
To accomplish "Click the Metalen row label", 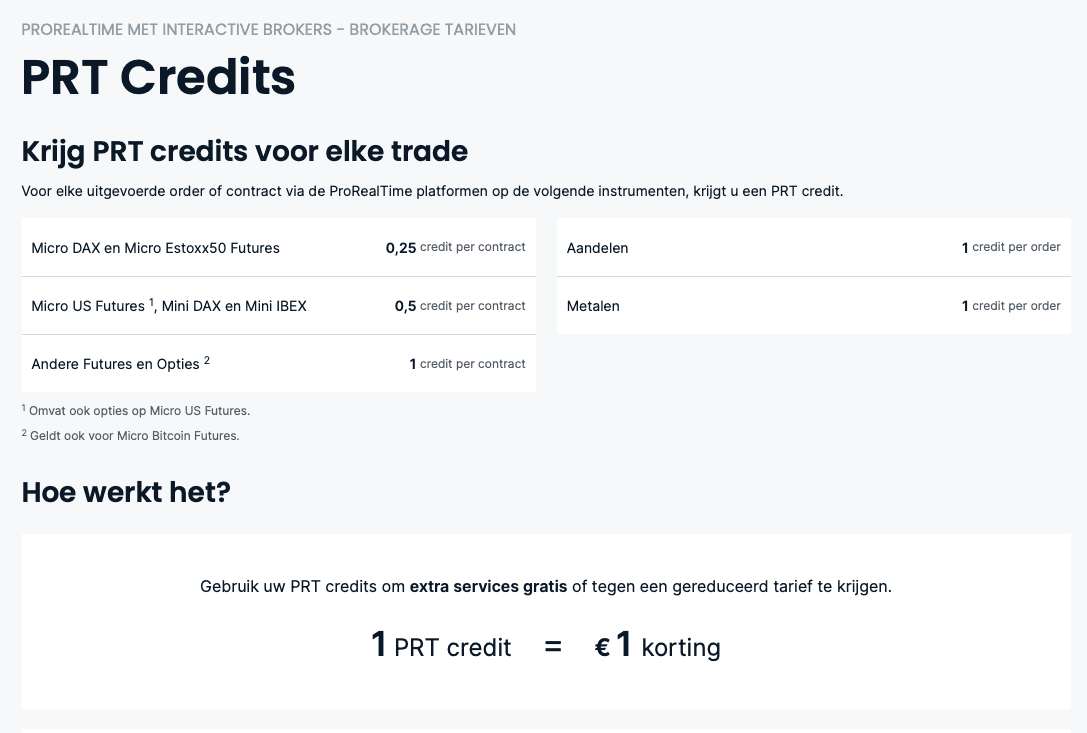I will (593, 306).
